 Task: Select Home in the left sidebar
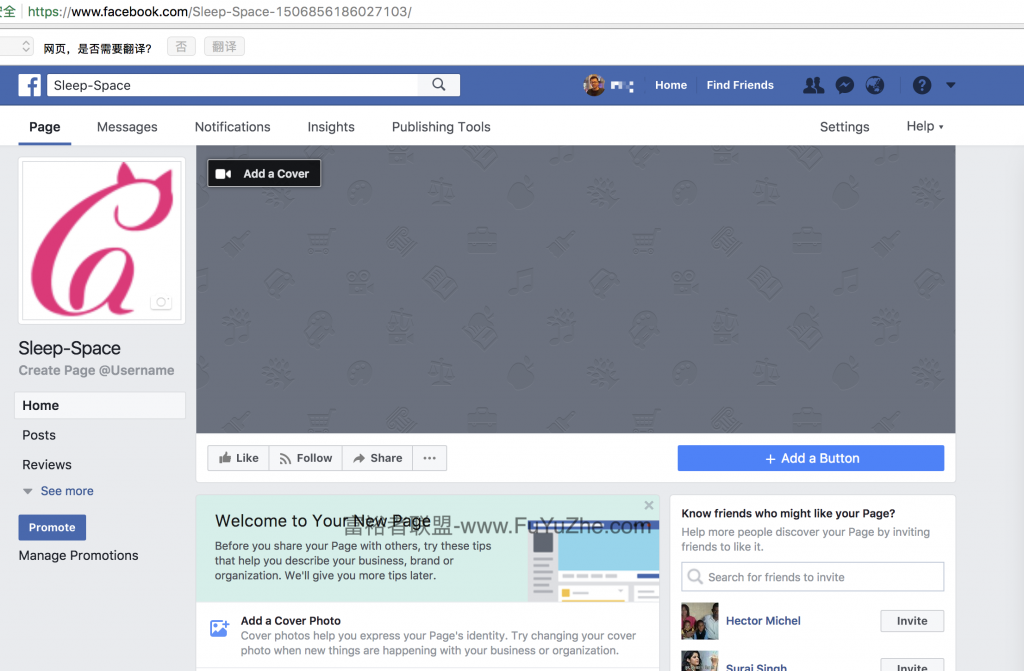click(x=100, y=405)
